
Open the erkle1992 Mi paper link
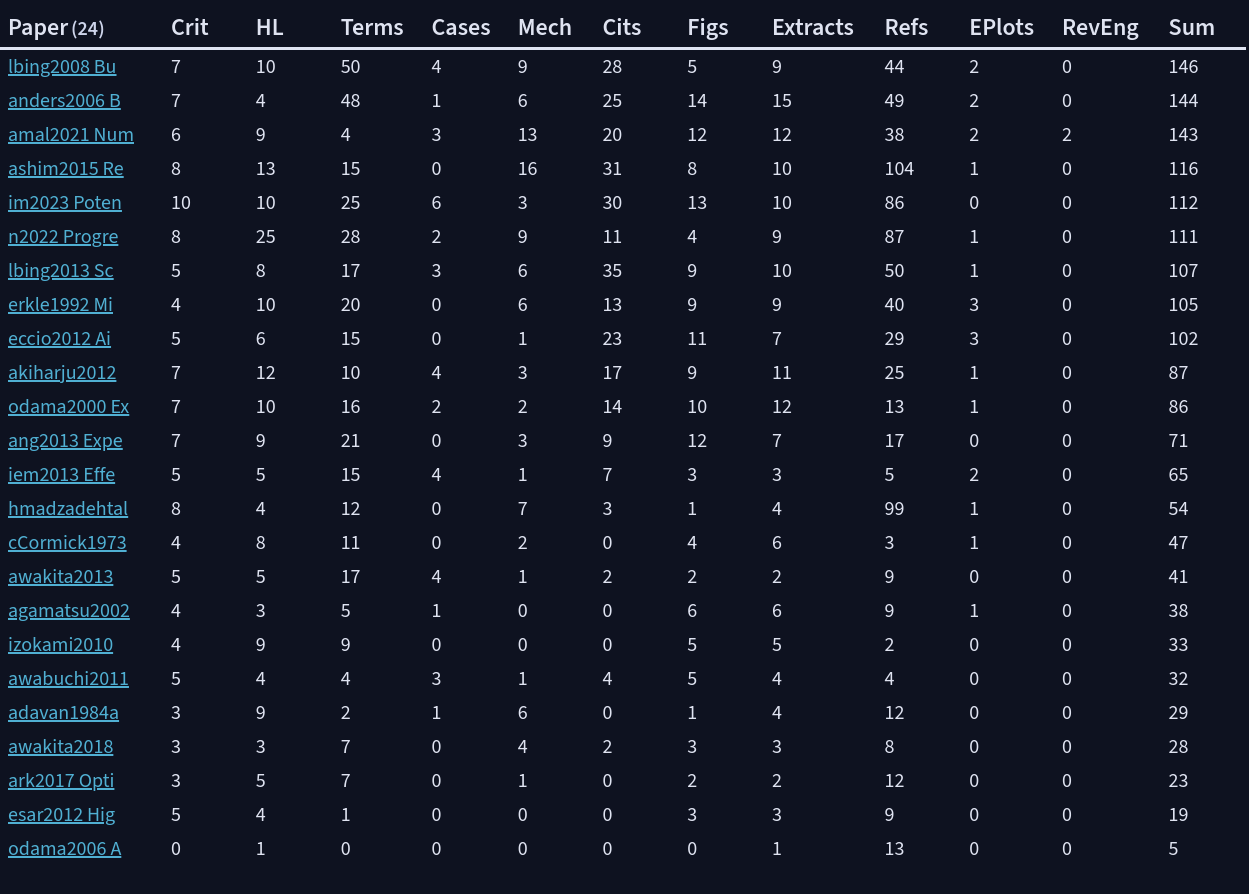[60, 305]
